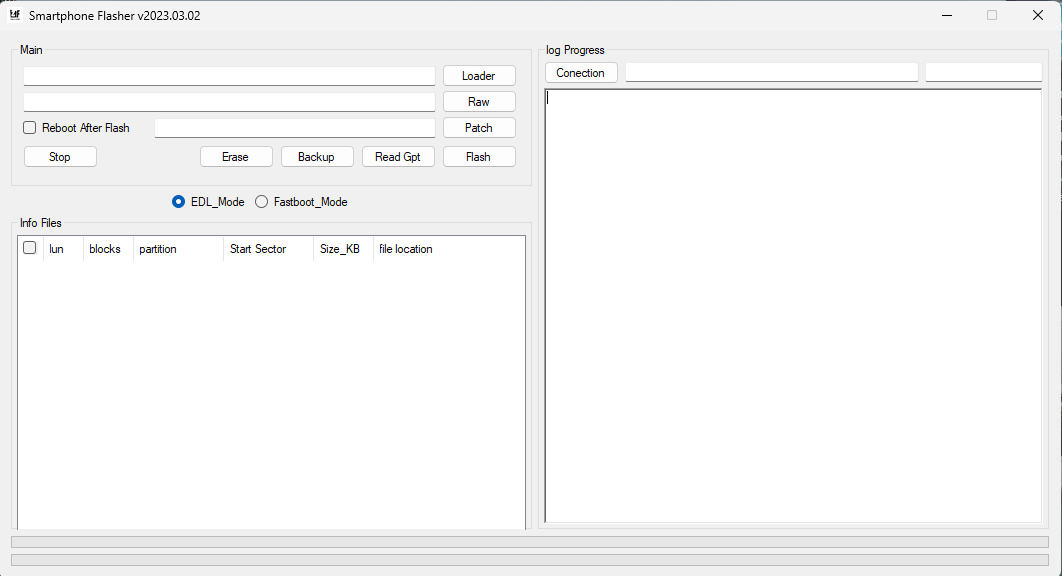Select EDL_Mode
This screenshot has width=1062, height=576.
(x=177, y=201)
